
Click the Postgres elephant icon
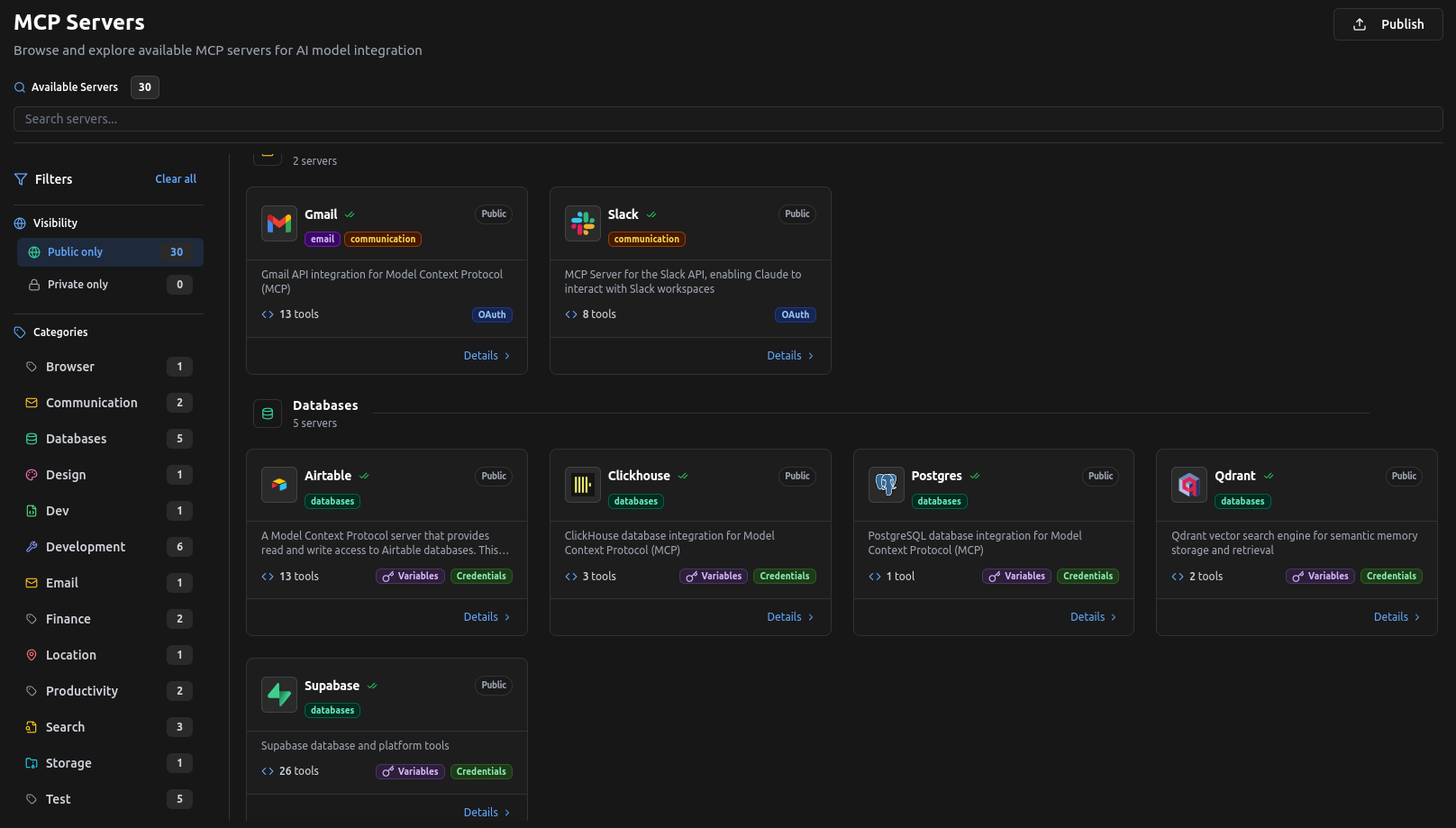[x=886, y=485]
